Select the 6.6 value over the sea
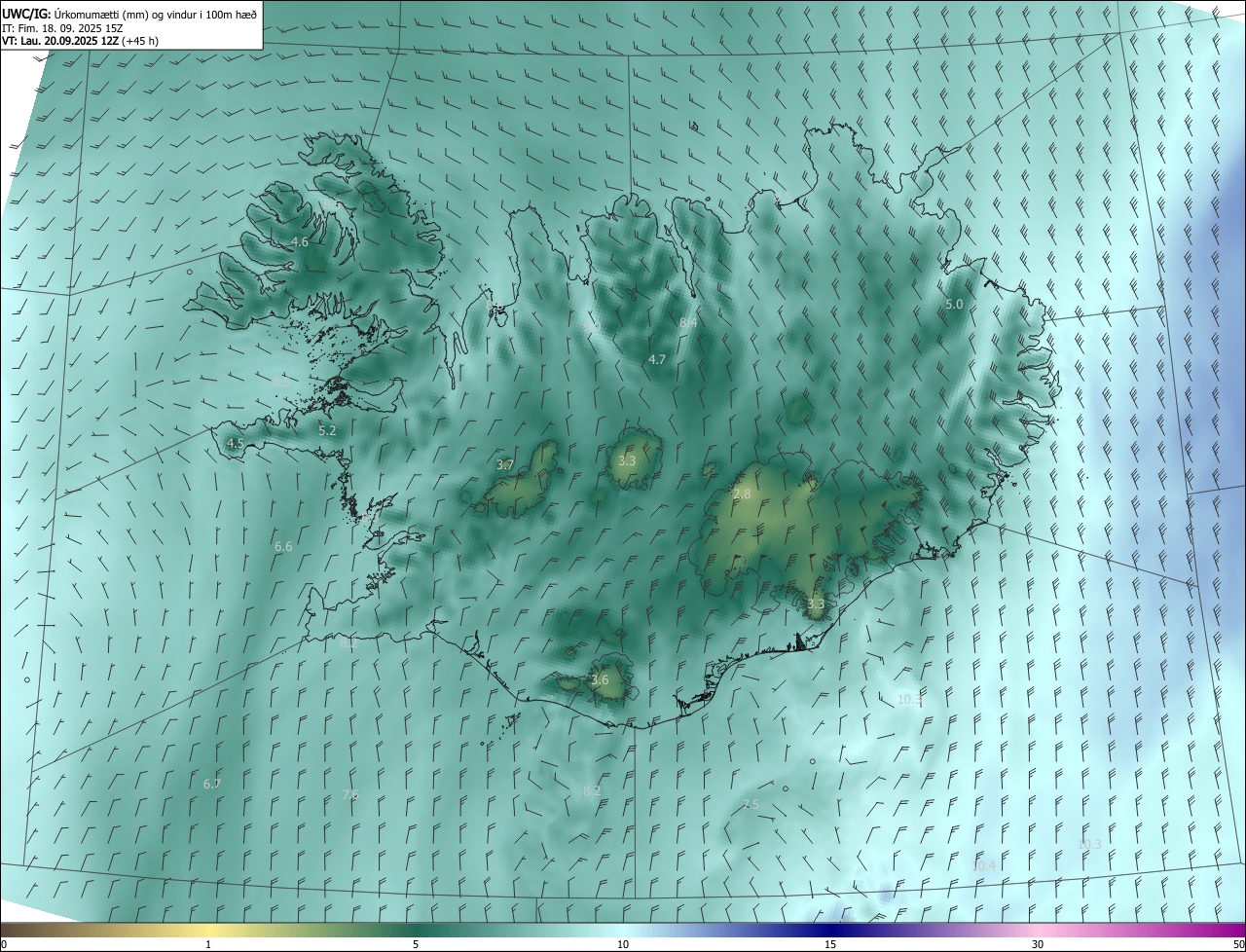 (283, 547)
